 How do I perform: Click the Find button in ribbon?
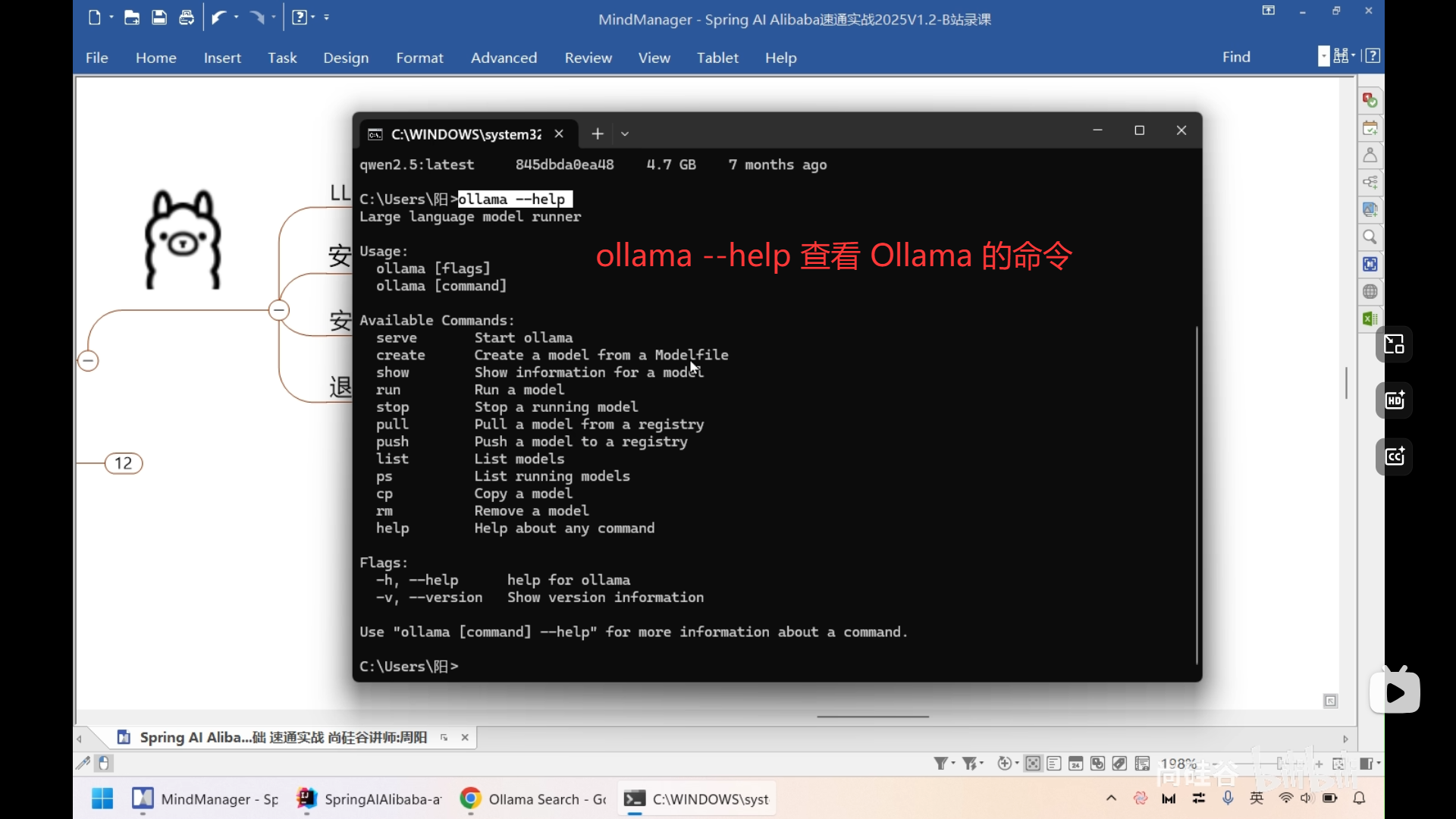click(x=1236, y=57)
